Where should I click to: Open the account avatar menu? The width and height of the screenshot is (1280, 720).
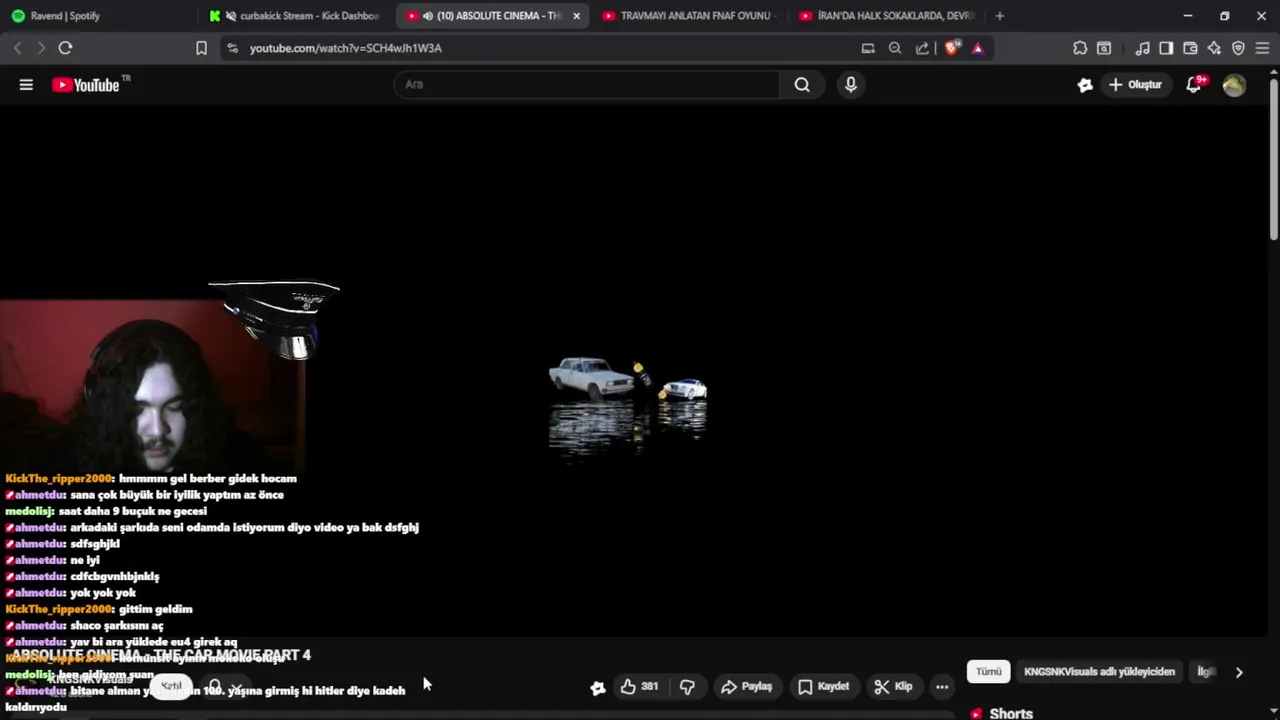1234,85
